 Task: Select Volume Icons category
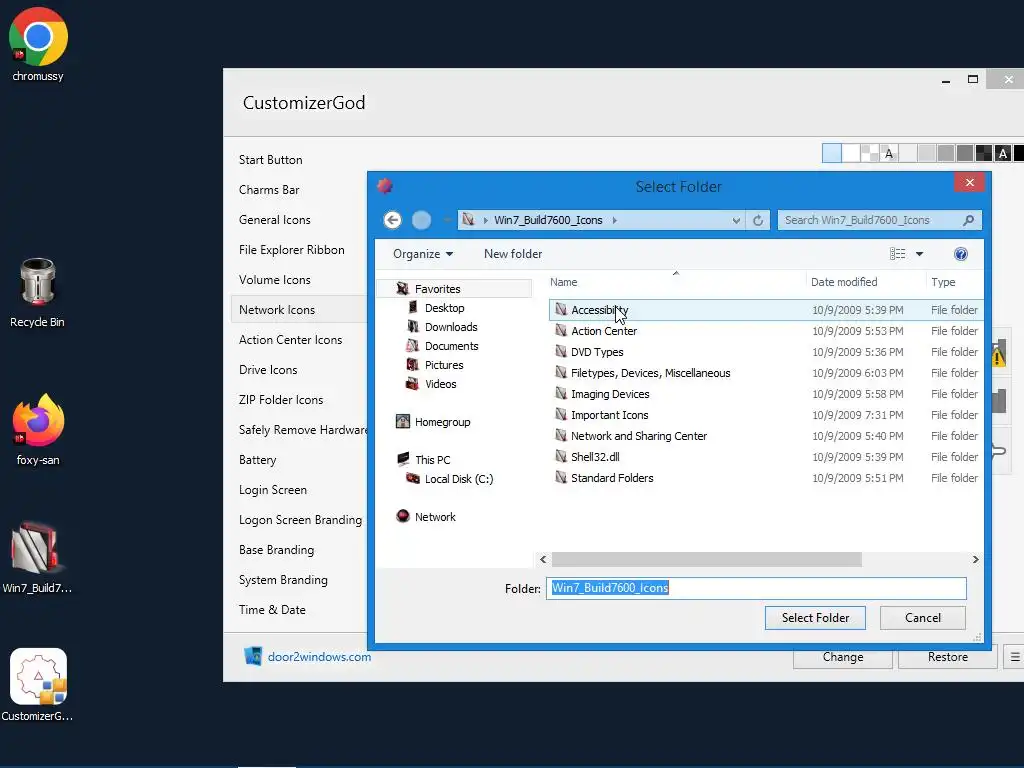tap(274, 280)
